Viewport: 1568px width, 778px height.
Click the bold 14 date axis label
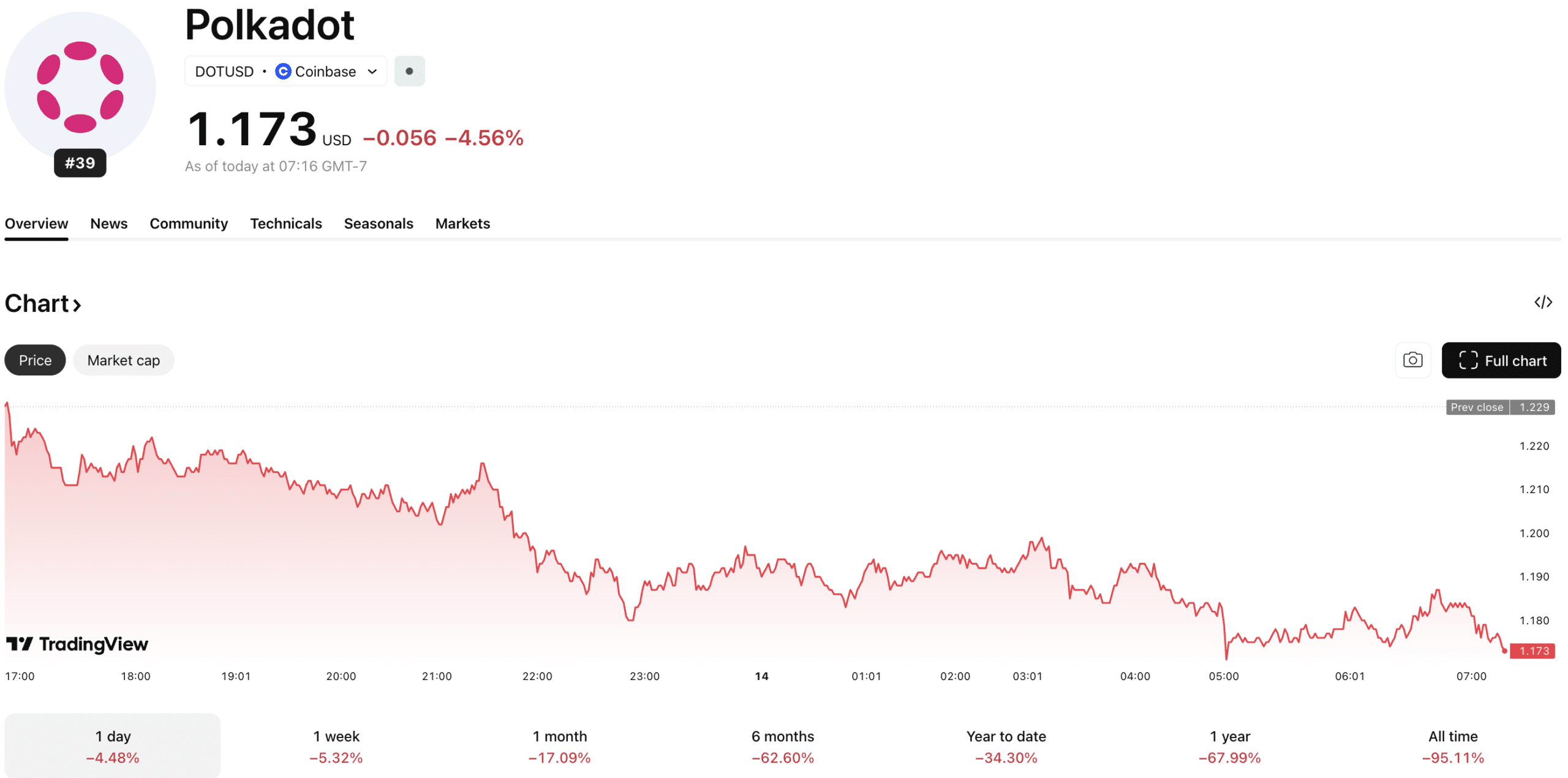click(761, 676)
